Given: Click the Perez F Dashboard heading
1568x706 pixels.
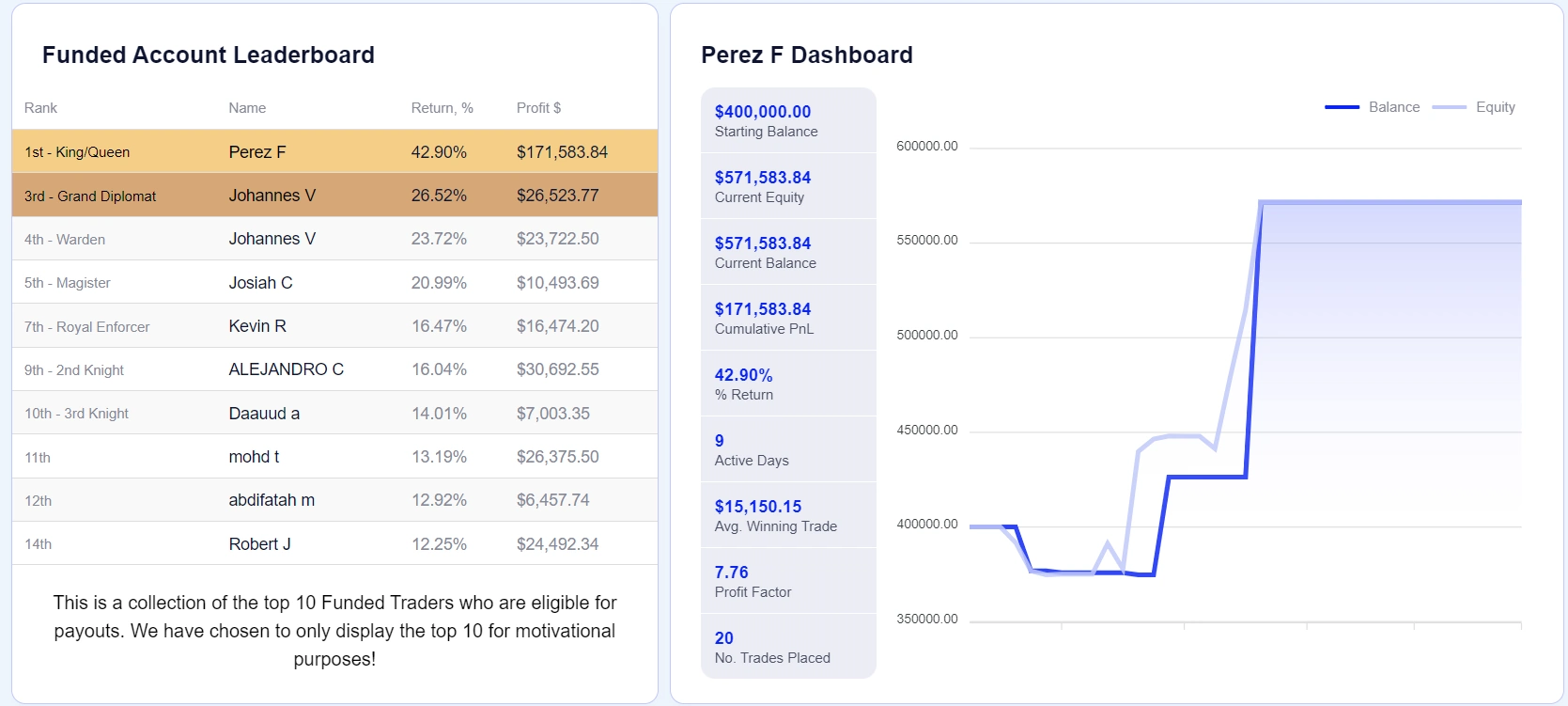Looking at the screenshot, I should (807, 55).
